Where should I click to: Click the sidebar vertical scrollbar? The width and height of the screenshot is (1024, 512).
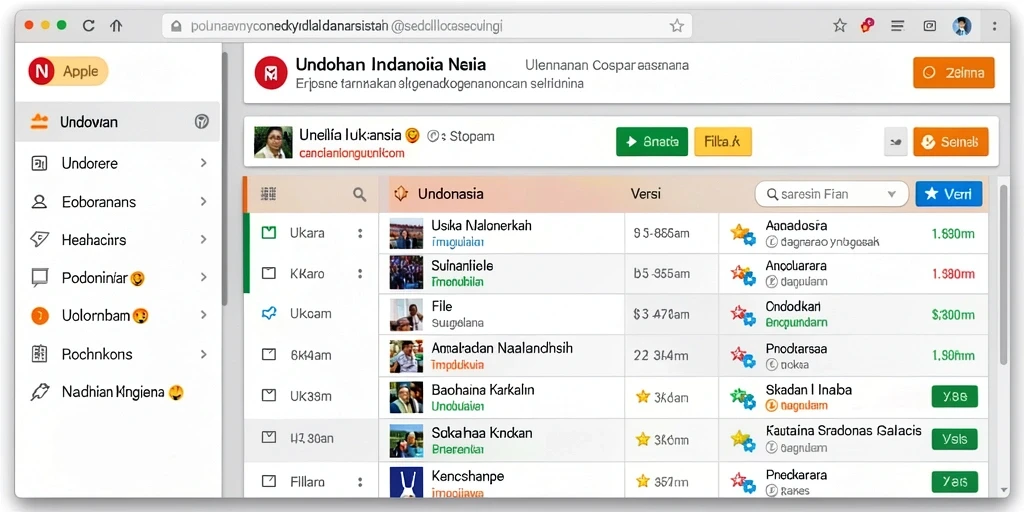[x=225, y=178]
